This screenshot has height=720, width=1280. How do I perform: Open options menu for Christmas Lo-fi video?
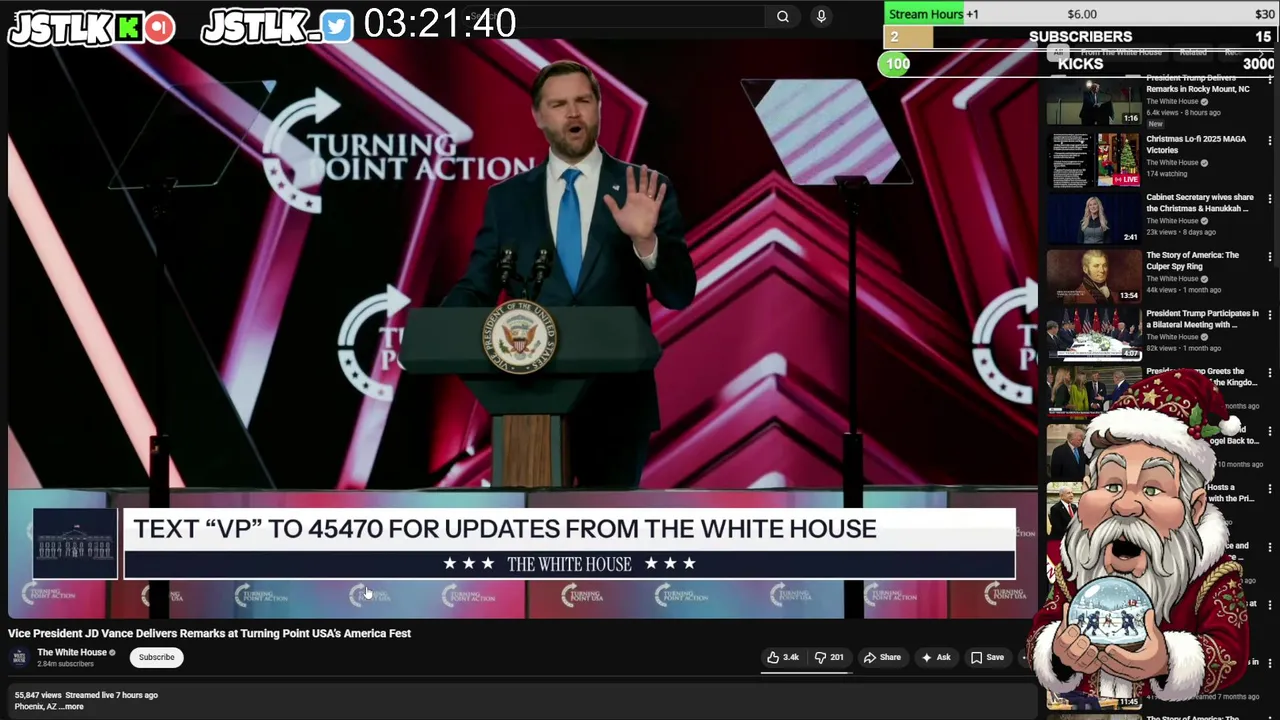coord(1271,142)
